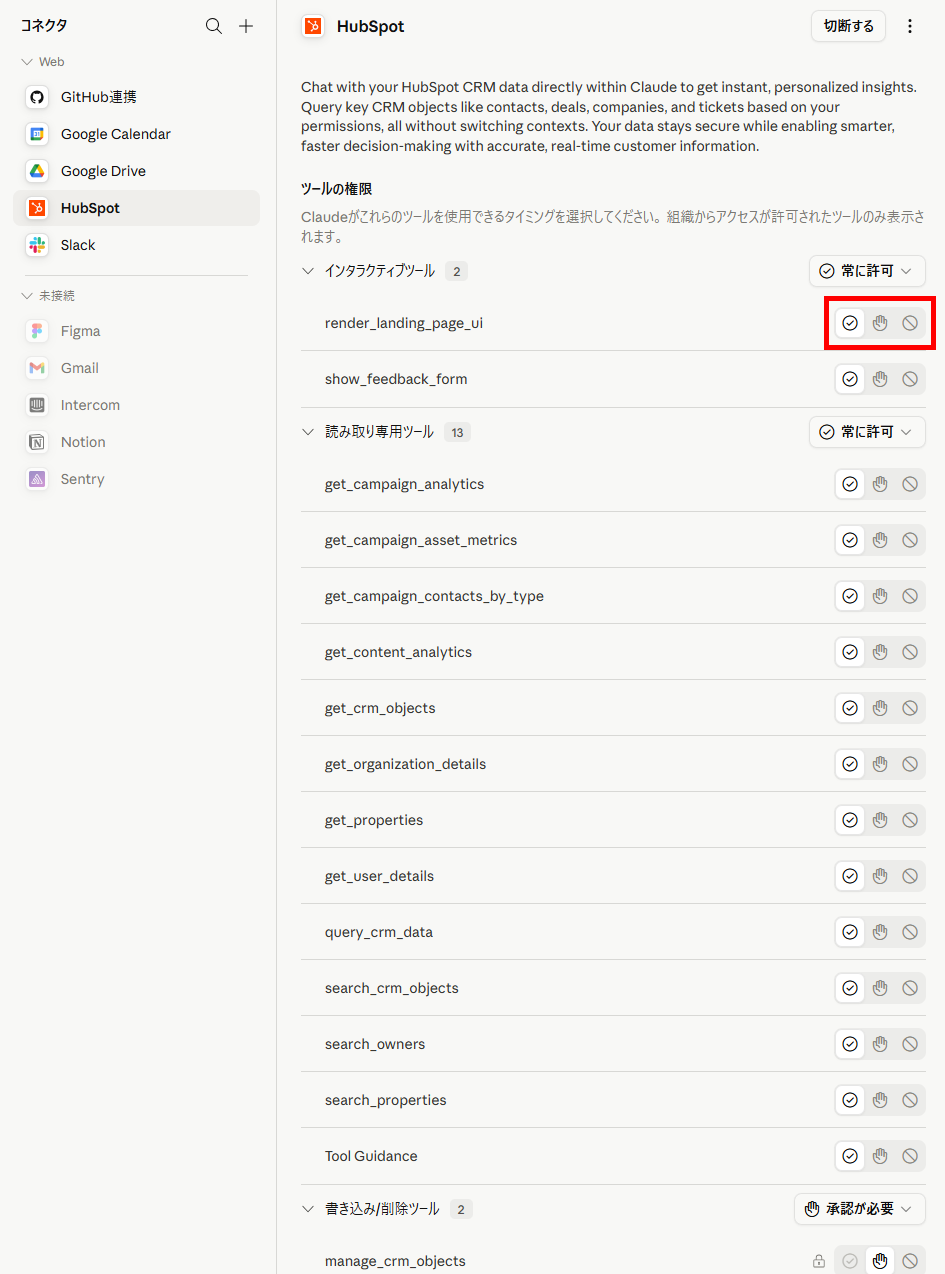
Task: Collapse the Web connectors section
Action: coord(27,62)
